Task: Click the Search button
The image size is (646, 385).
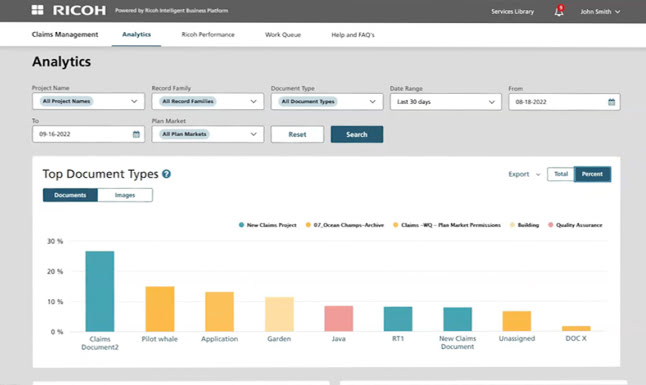Action: point(356,134)
